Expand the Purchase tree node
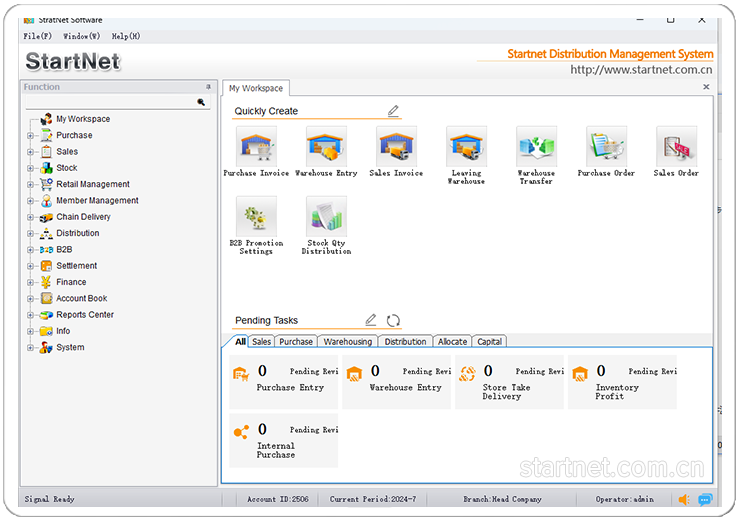This screenshot has height=521, width=740. pyautogui.click(x=30, y=136)
